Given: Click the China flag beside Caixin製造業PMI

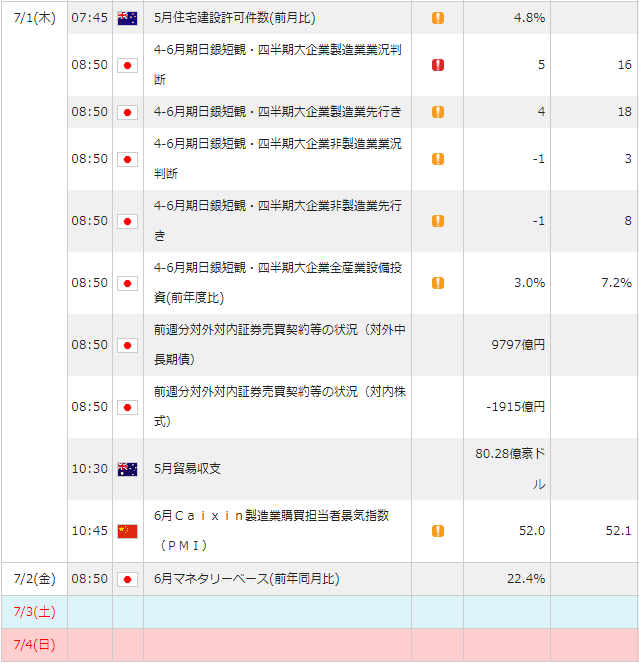Looking at the screenshot, I should point(127,531).
